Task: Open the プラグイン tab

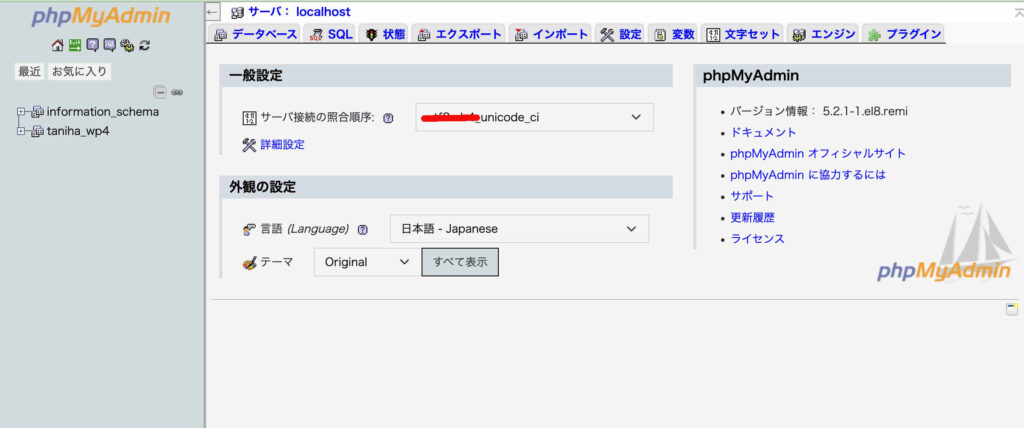Action: coord(904,35)
